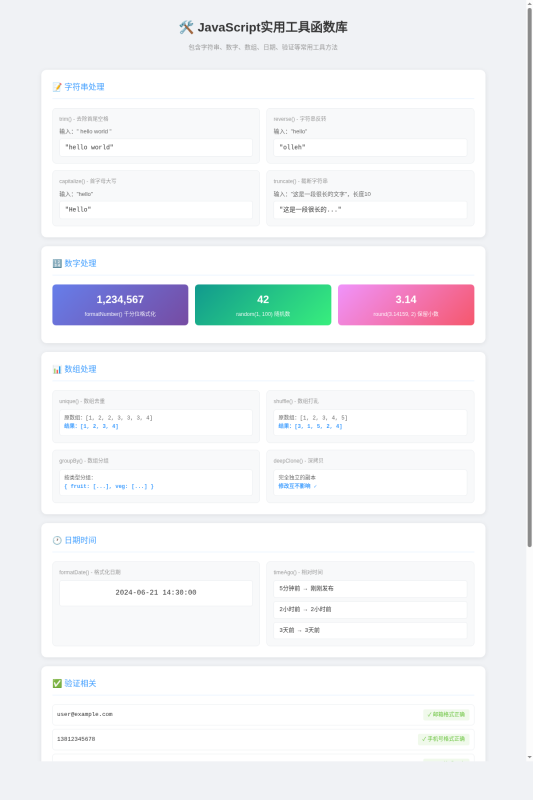533x800 pixels.
Task: Click the "hello world" trim result box
Action: pos(156,147)
